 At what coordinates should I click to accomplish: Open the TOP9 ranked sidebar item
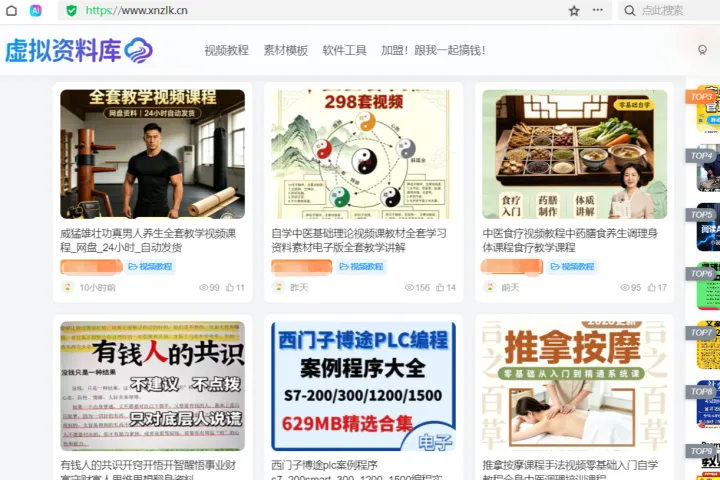pyautogui.click(x=703, y=461)
